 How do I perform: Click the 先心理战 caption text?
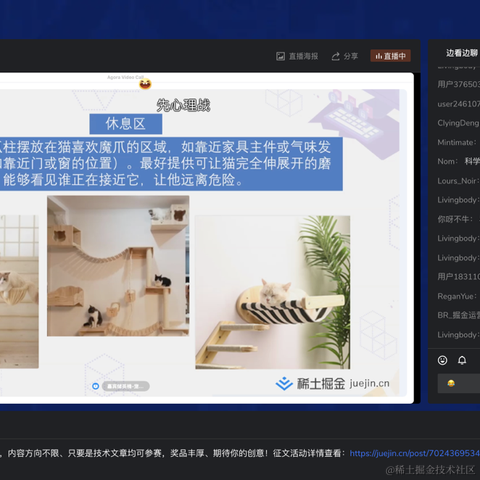click(x=183, y=105)
